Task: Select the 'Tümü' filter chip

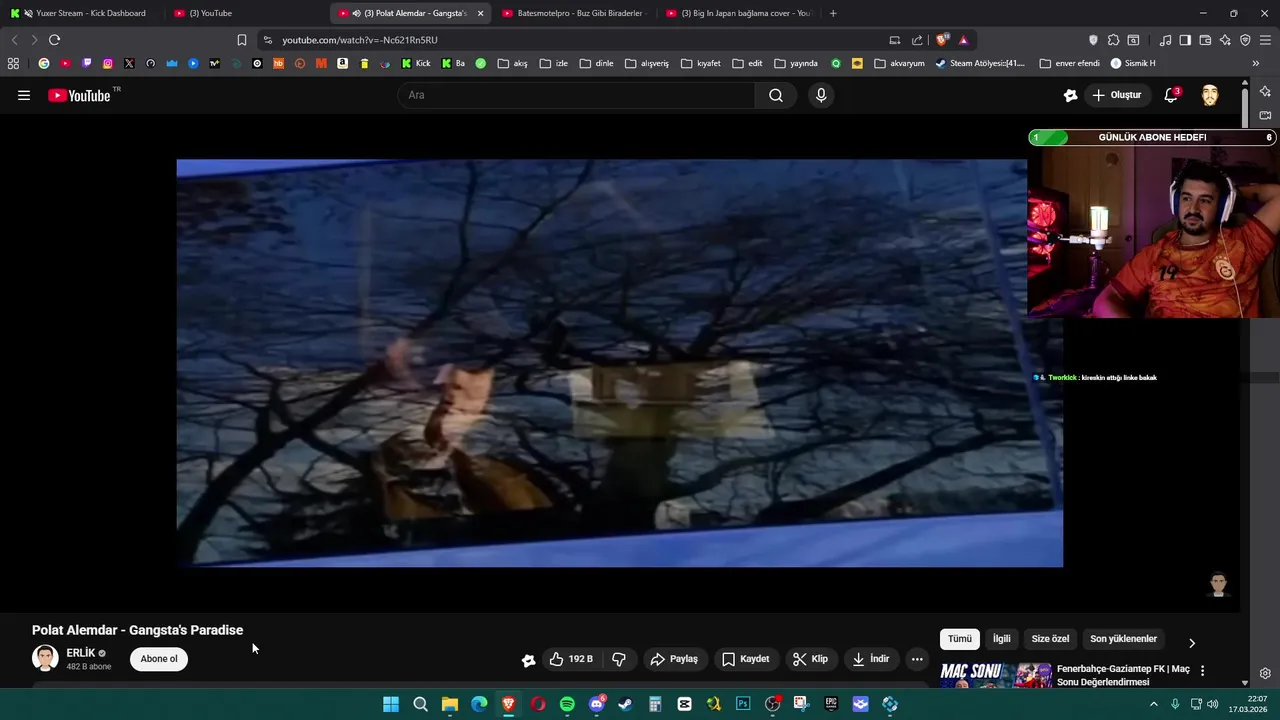Action: 960,639
